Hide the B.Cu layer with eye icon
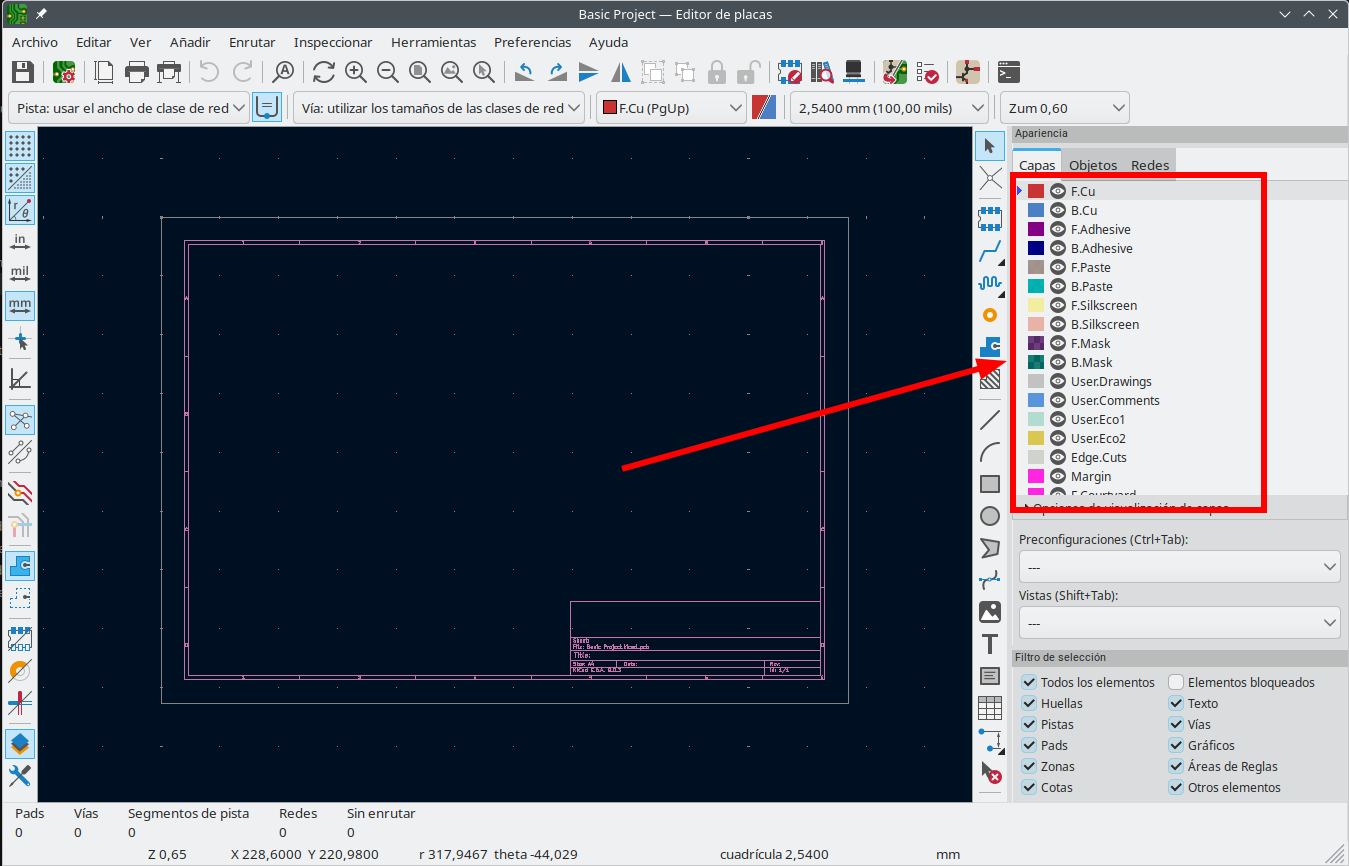The image size is (1349, 866). [x=1057, y=210]
